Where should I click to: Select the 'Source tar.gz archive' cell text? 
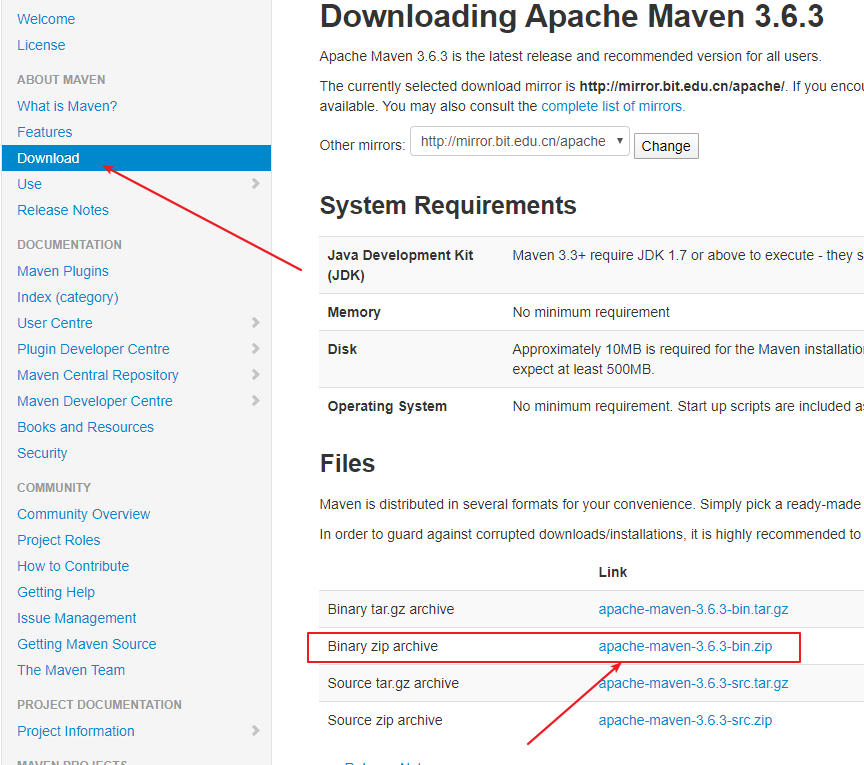[393, 683]
